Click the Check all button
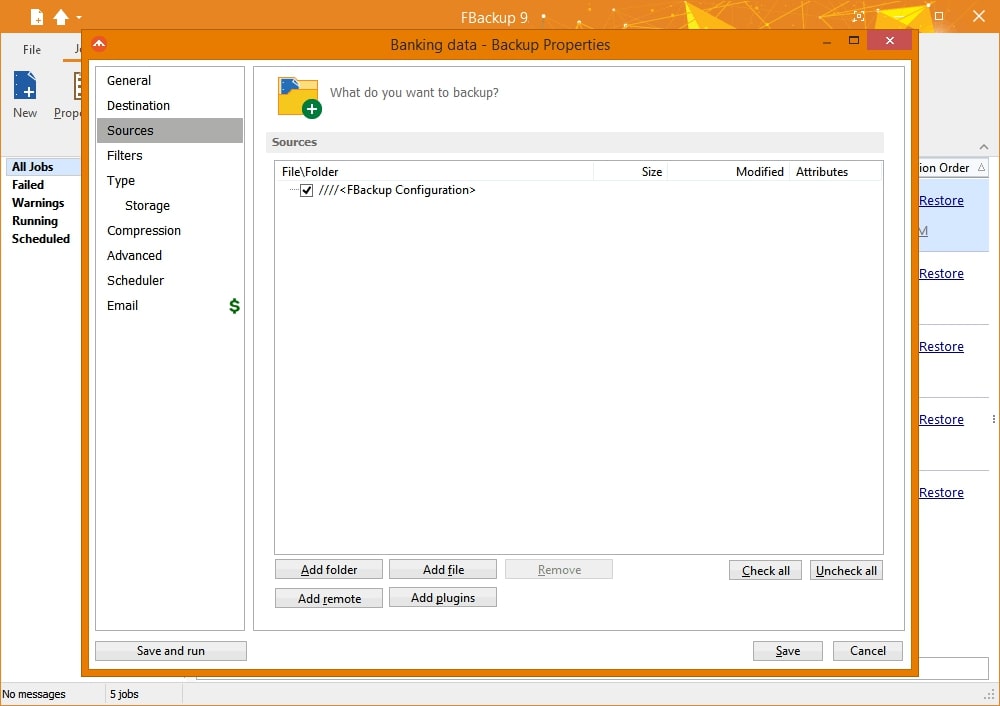This screenshot has width=1000, height=706. click(765, 570)
